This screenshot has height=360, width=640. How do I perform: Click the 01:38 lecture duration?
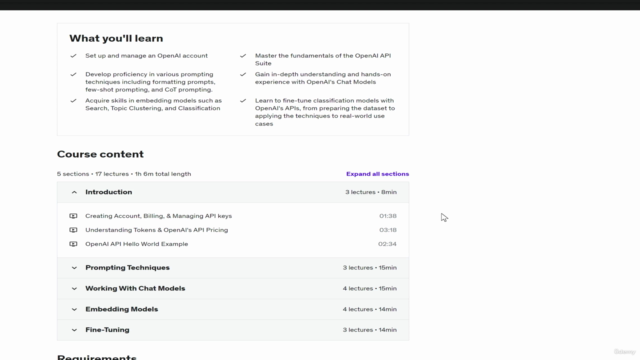[388, 216]
